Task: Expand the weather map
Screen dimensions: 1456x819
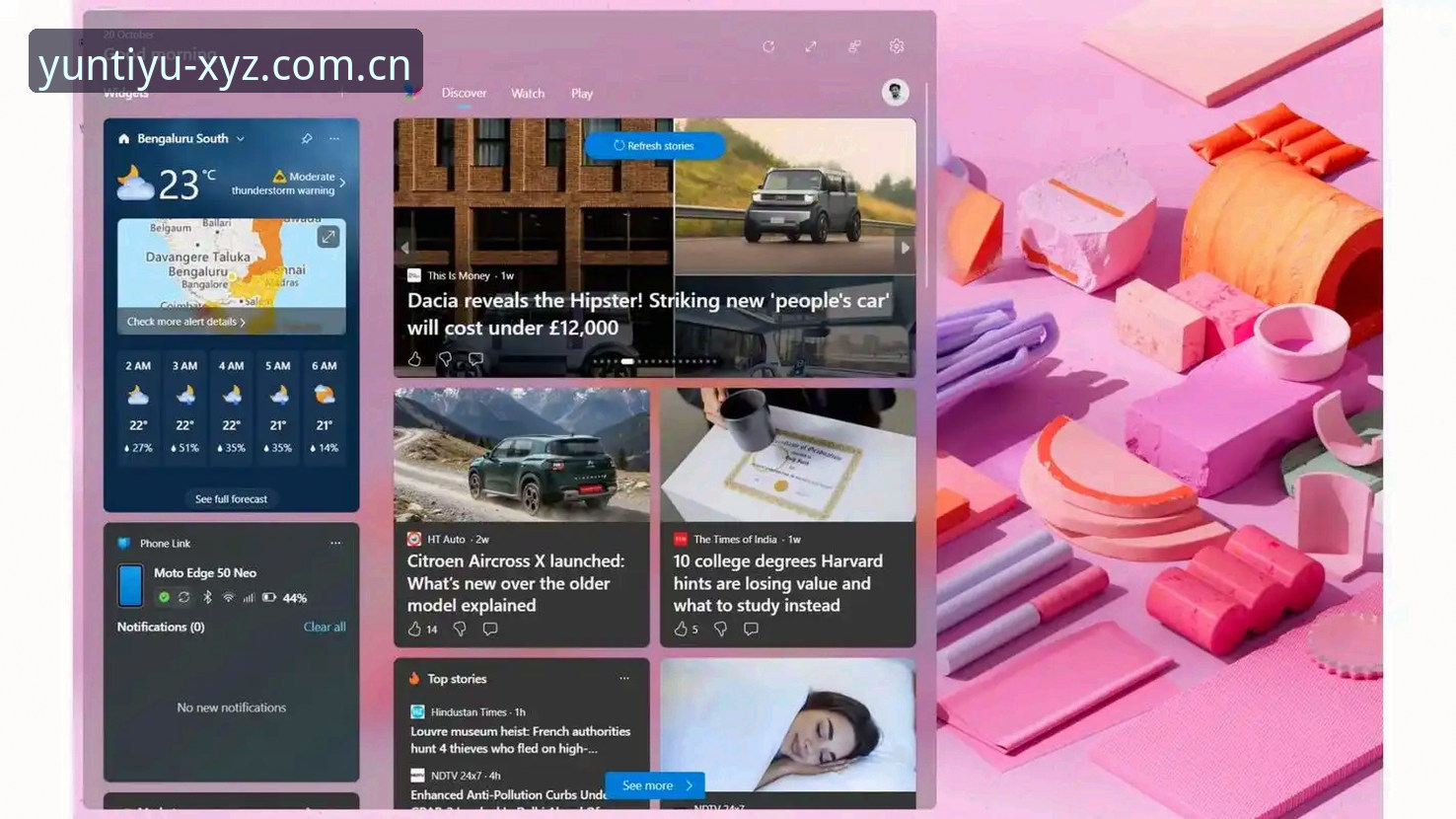Action: click(x=328, y=237)
